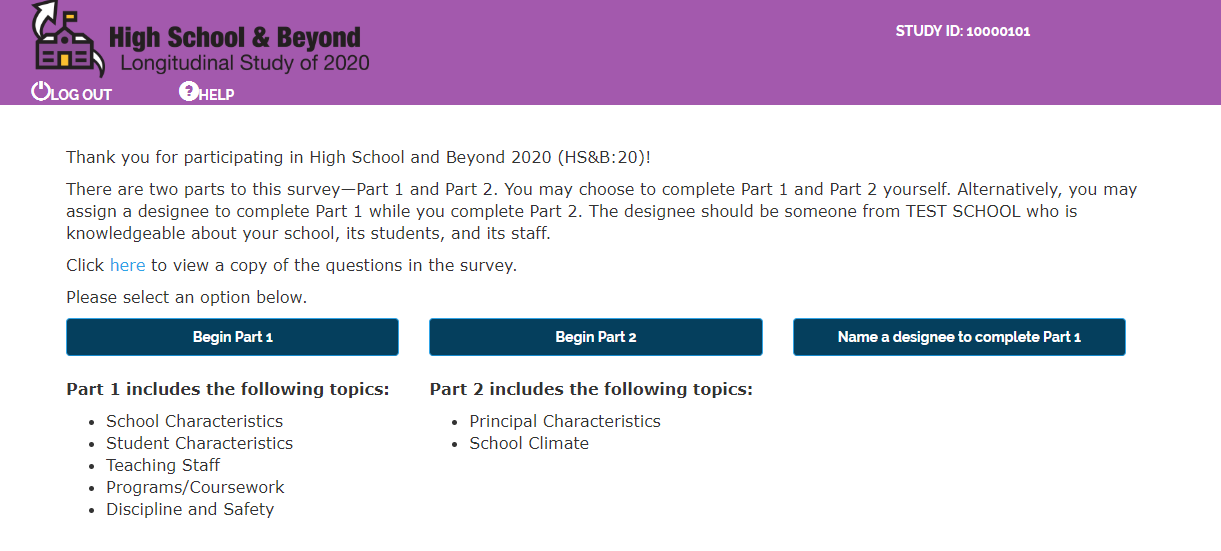
Task: Click the Programs/Coursework list item
Action: pos(195,487)
